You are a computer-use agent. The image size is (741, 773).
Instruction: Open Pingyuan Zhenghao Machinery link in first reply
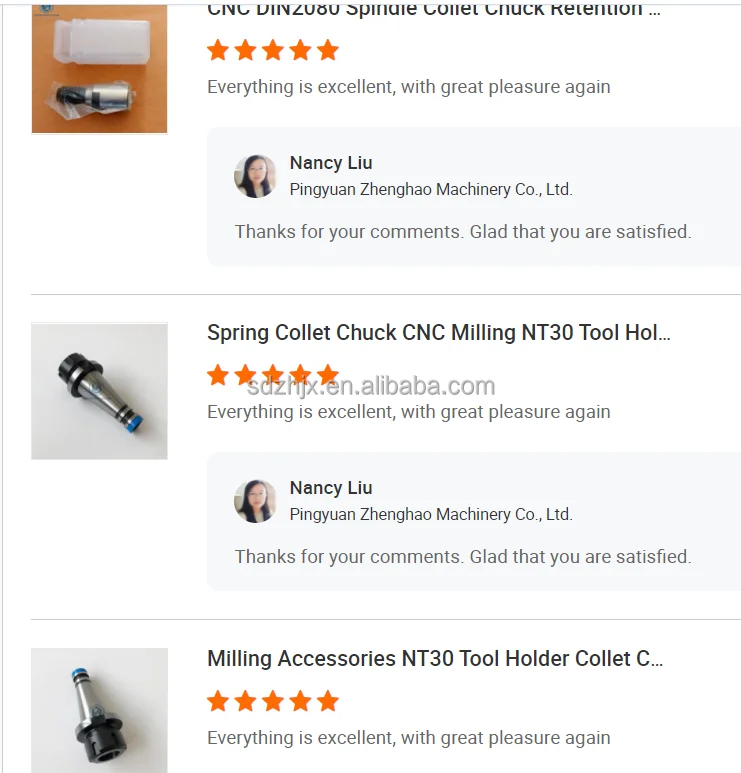431,189
